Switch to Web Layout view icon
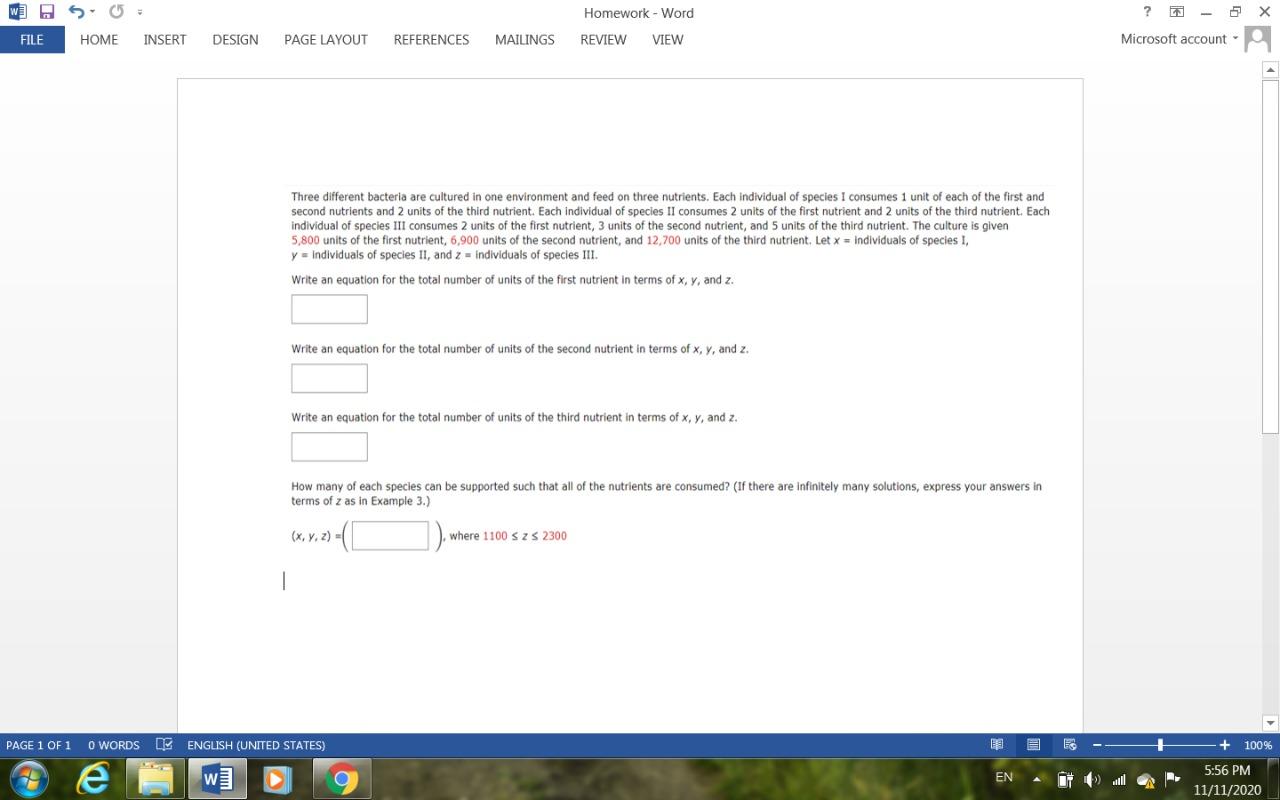Screen dimensions: 1280x800 1069,745
